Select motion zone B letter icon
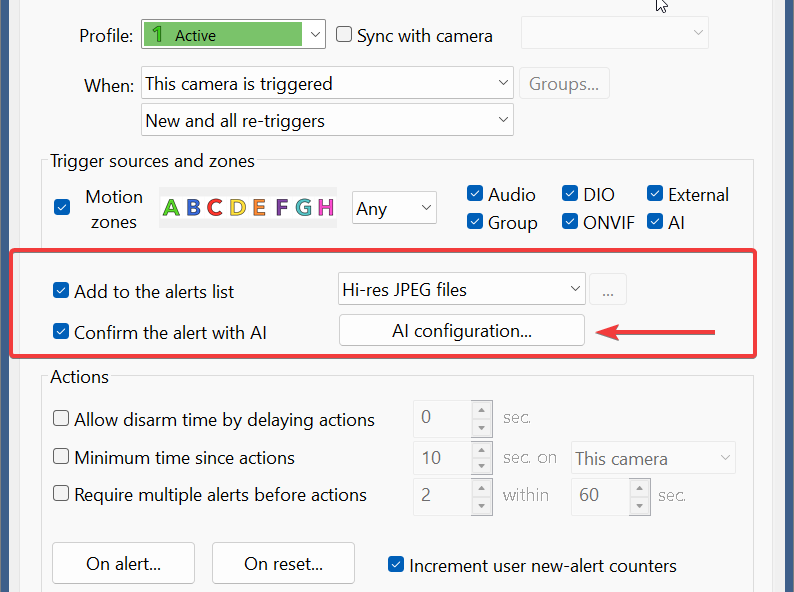Image resolution: width=794 pixels, height=592 pixels. (193, 208)
